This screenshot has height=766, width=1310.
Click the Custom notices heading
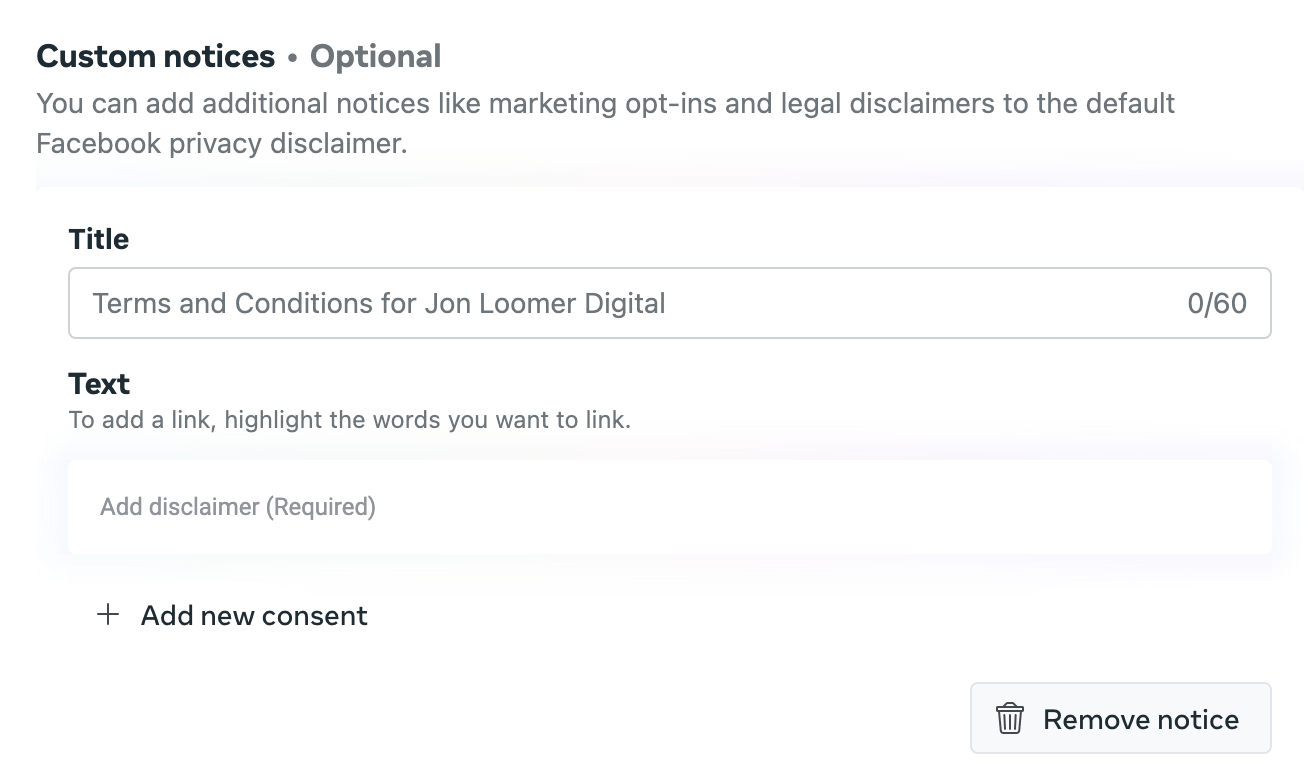click(155, 57)
